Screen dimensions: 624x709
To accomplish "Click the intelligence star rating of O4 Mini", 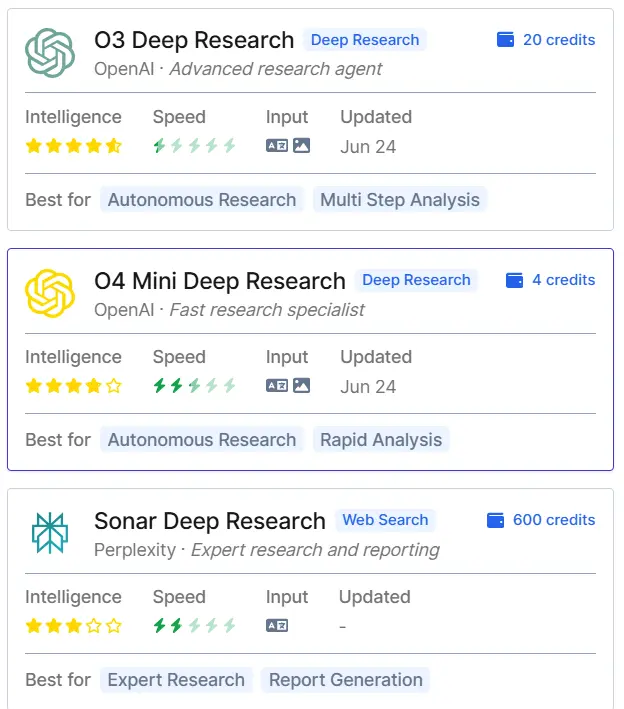I will [73, 386].
